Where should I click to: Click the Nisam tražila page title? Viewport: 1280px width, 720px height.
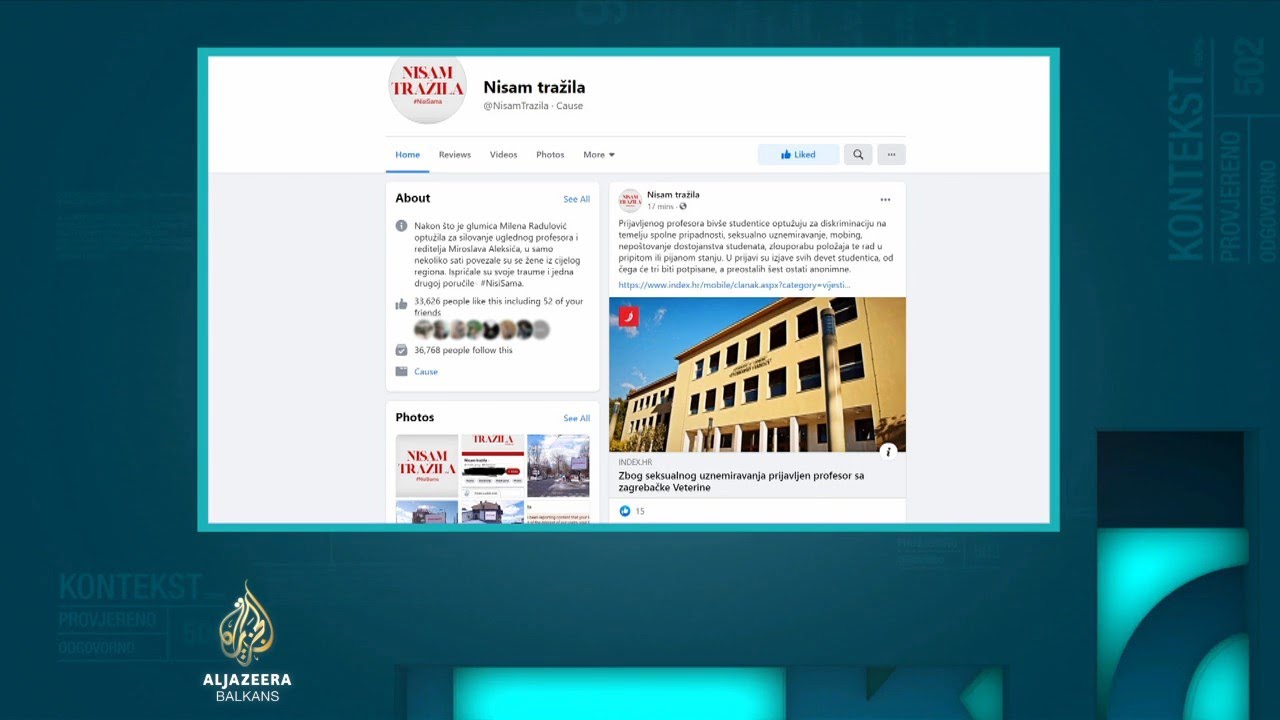[x=534, y=88]
